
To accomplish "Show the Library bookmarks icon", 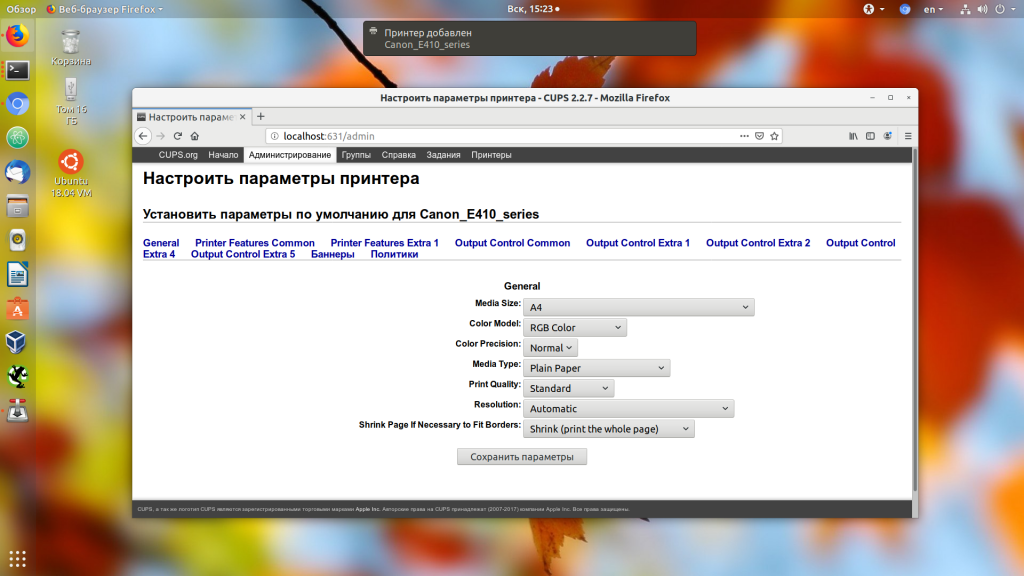I will click(853, 136).
